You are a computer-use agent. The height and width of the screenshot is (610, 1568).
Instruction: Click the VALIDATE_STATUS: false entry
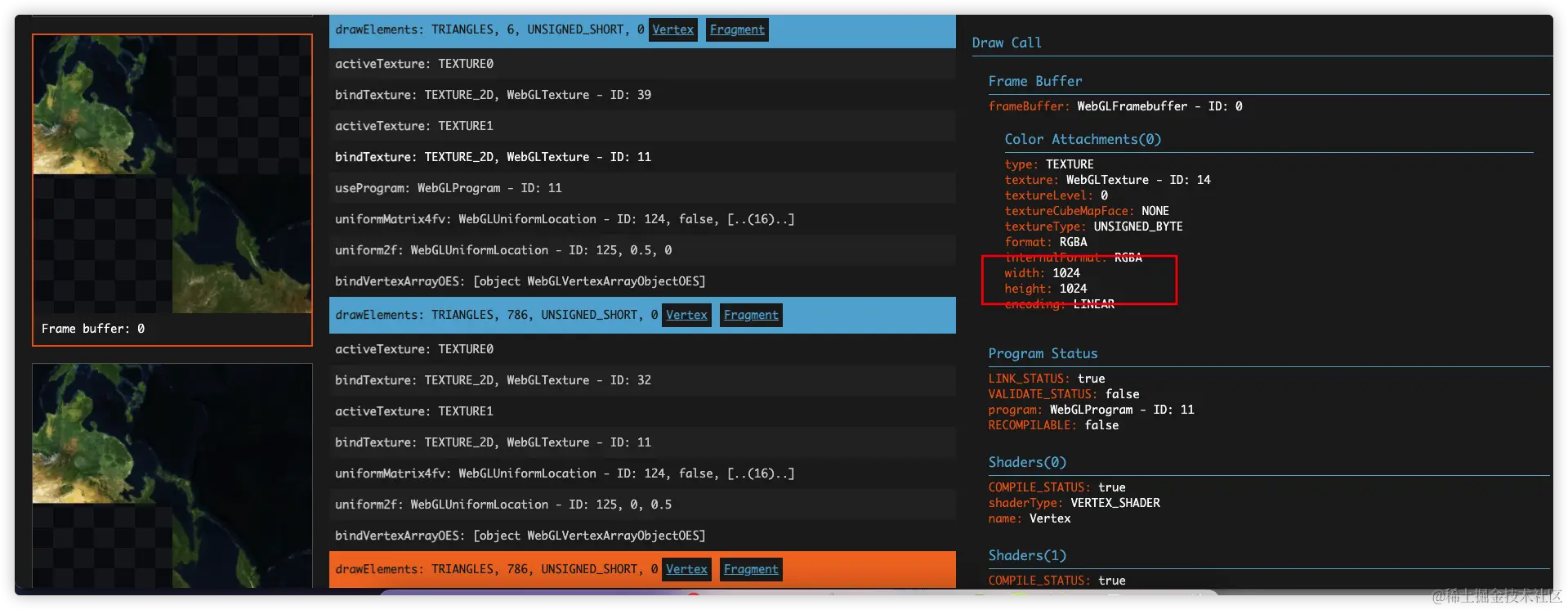tap(1063, 394)
